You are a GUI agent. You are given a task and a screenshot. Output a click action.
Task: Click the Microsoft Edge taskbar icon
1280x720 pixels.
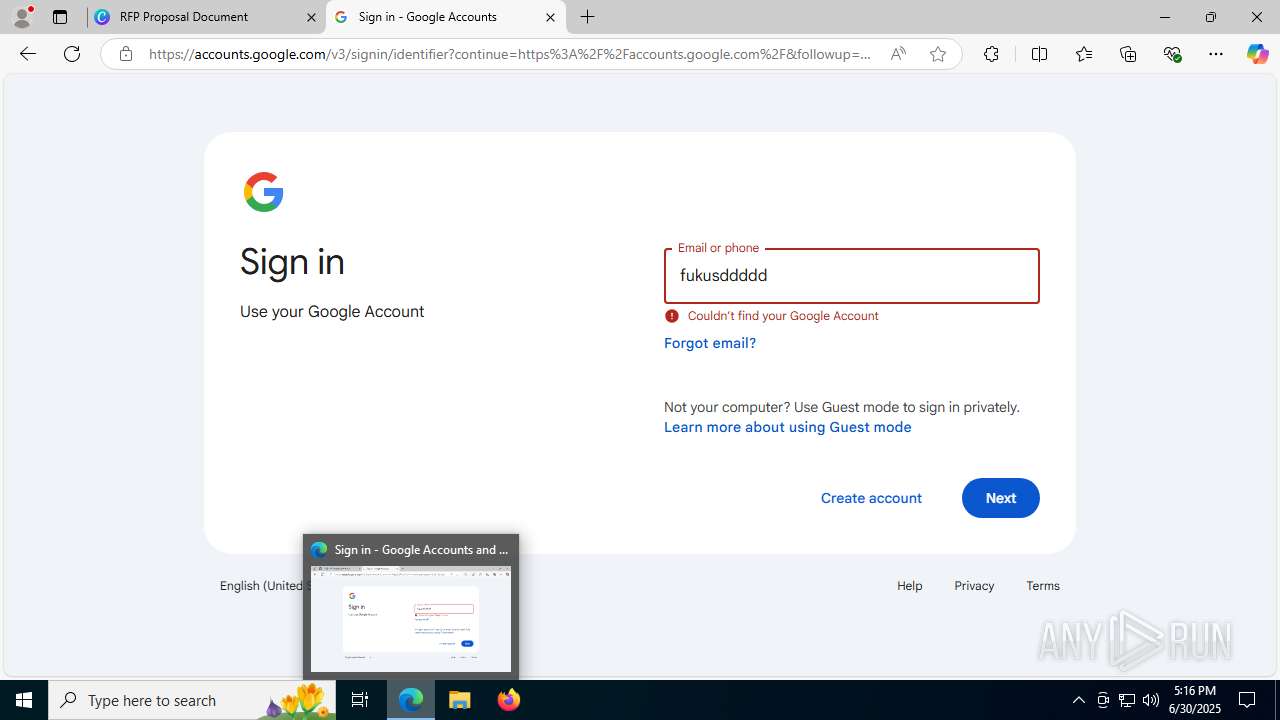point(411,700)
